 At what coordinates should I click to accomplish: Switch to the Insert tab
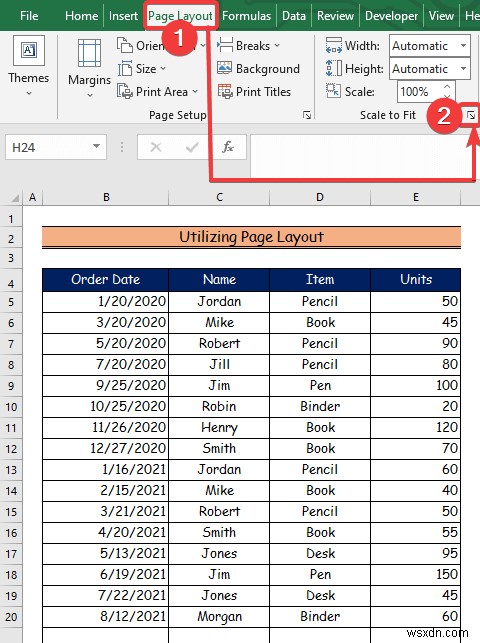coord(123,16)
